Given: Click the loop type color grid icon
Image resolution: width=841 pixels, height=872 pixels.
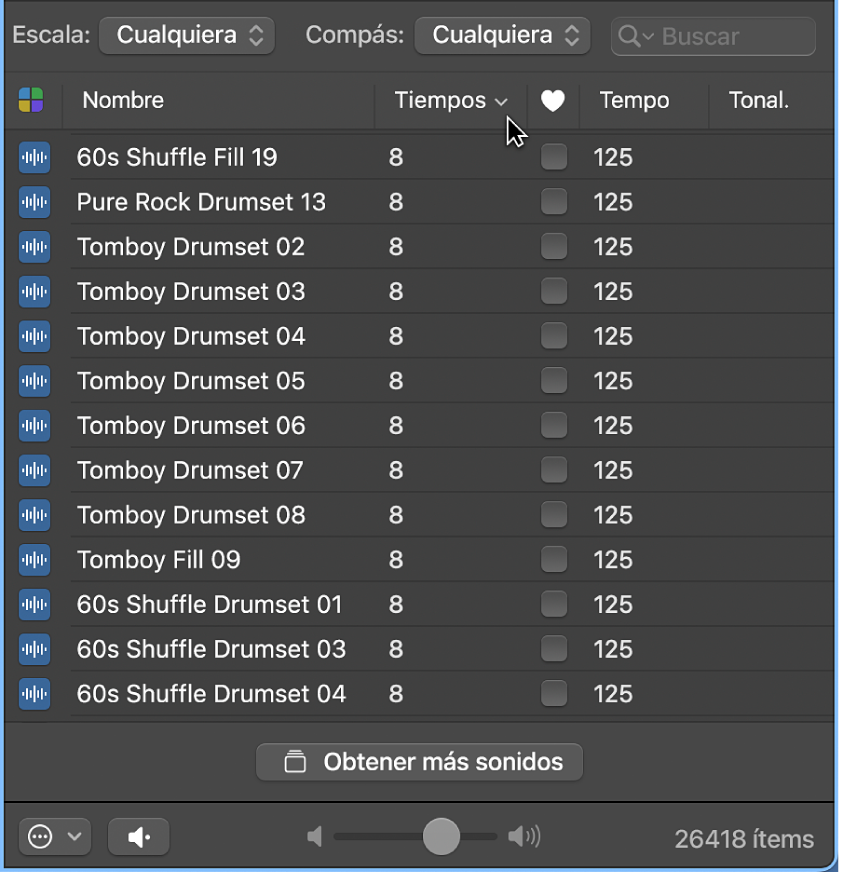Looking at the screenshot, I should (x=31, y=100).
